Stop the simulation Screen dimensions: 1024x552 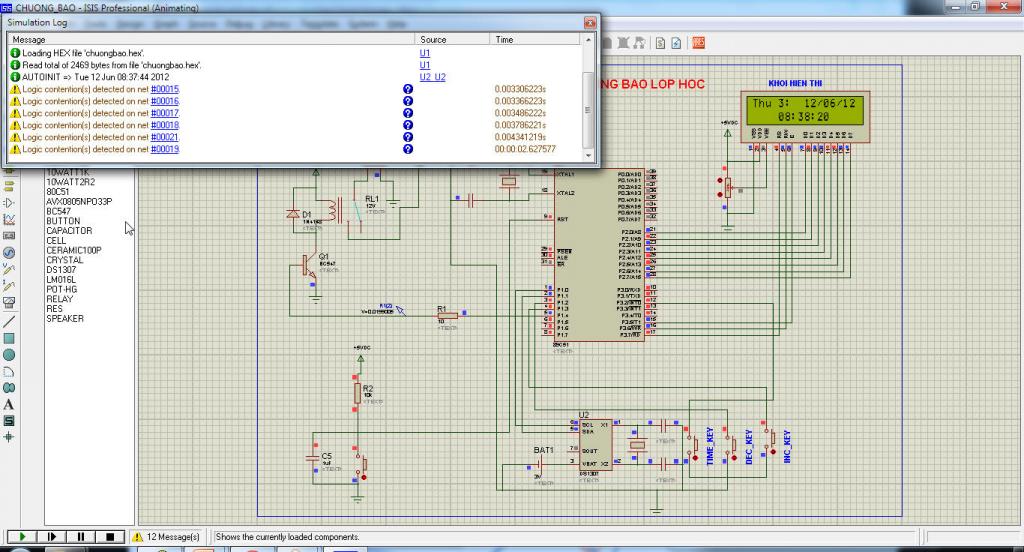click(x=110, y=537)
